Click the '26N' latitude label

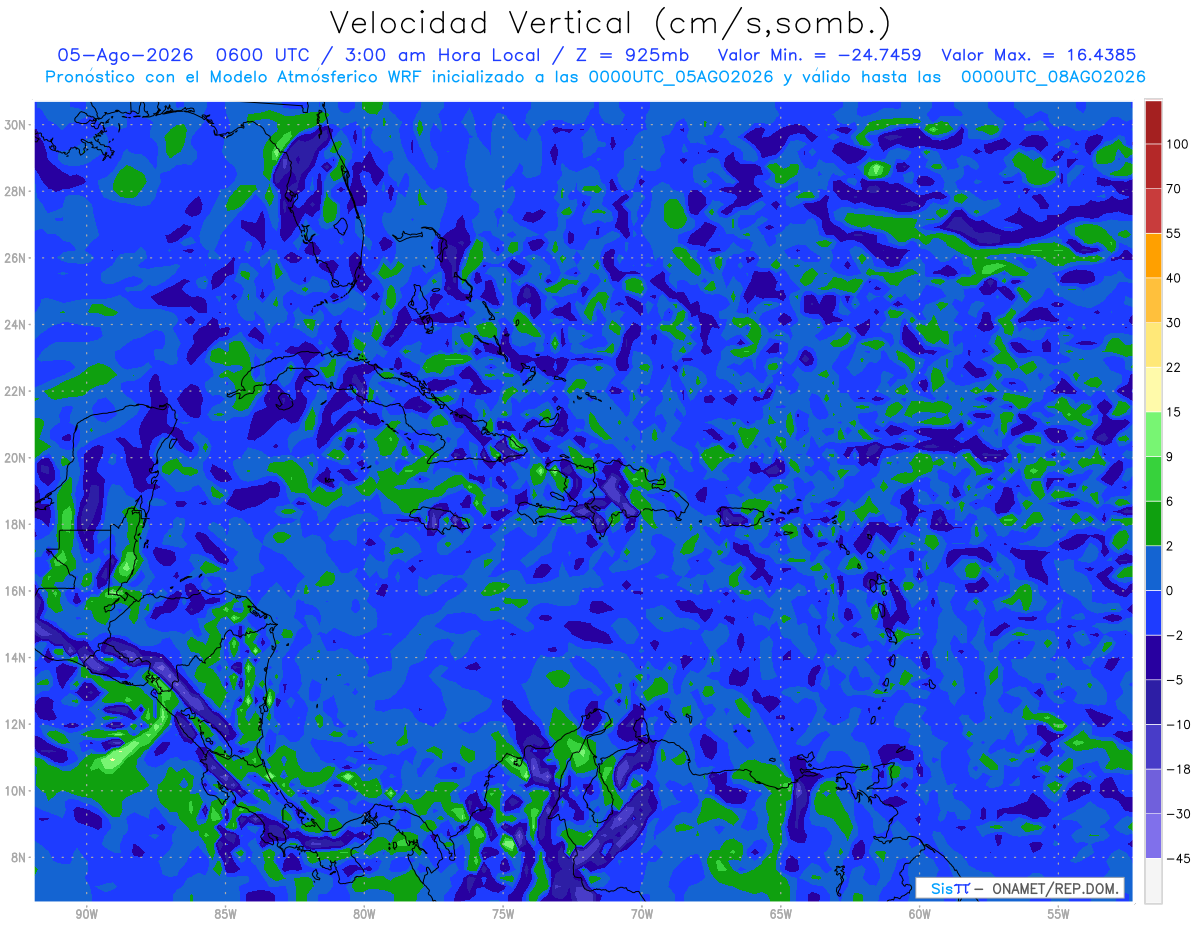[16, 258]
